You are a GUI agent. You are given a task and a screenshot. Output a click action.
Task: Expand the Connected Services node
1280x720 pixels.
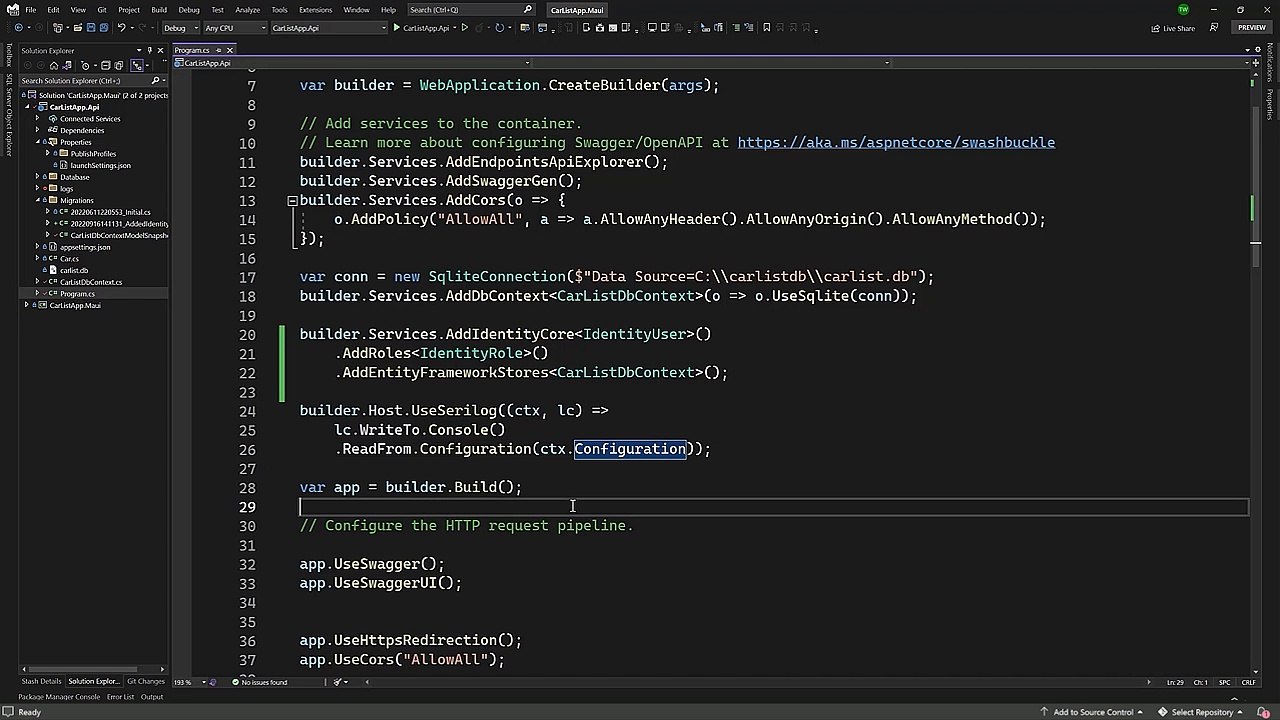pos(38,118)
